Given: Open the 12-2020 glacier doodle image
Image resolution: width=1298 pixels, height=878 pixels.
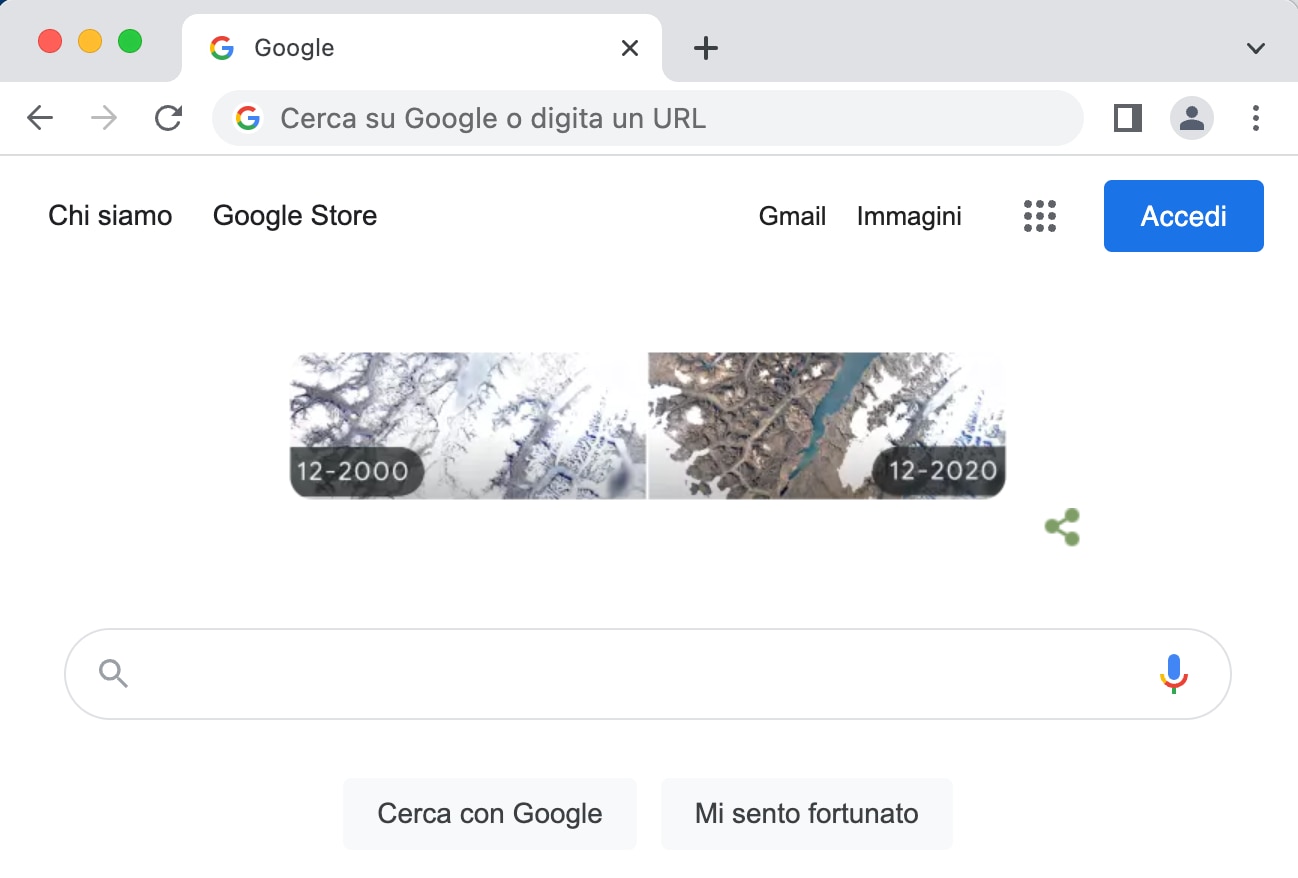Looking at the screenshot, I should click(x=827, y=425).
